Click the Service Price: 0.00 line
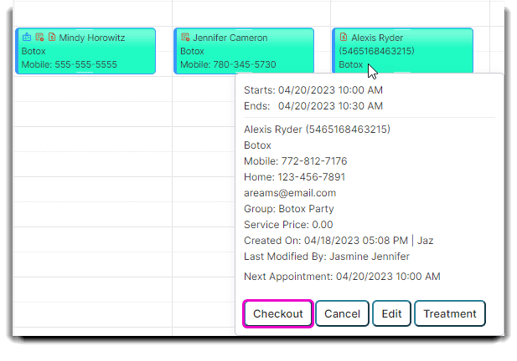 click(x=288, y=225)
